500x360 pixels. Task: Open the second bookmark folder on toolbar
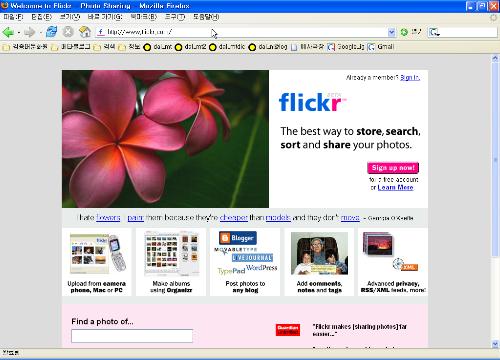coord(71,47)
